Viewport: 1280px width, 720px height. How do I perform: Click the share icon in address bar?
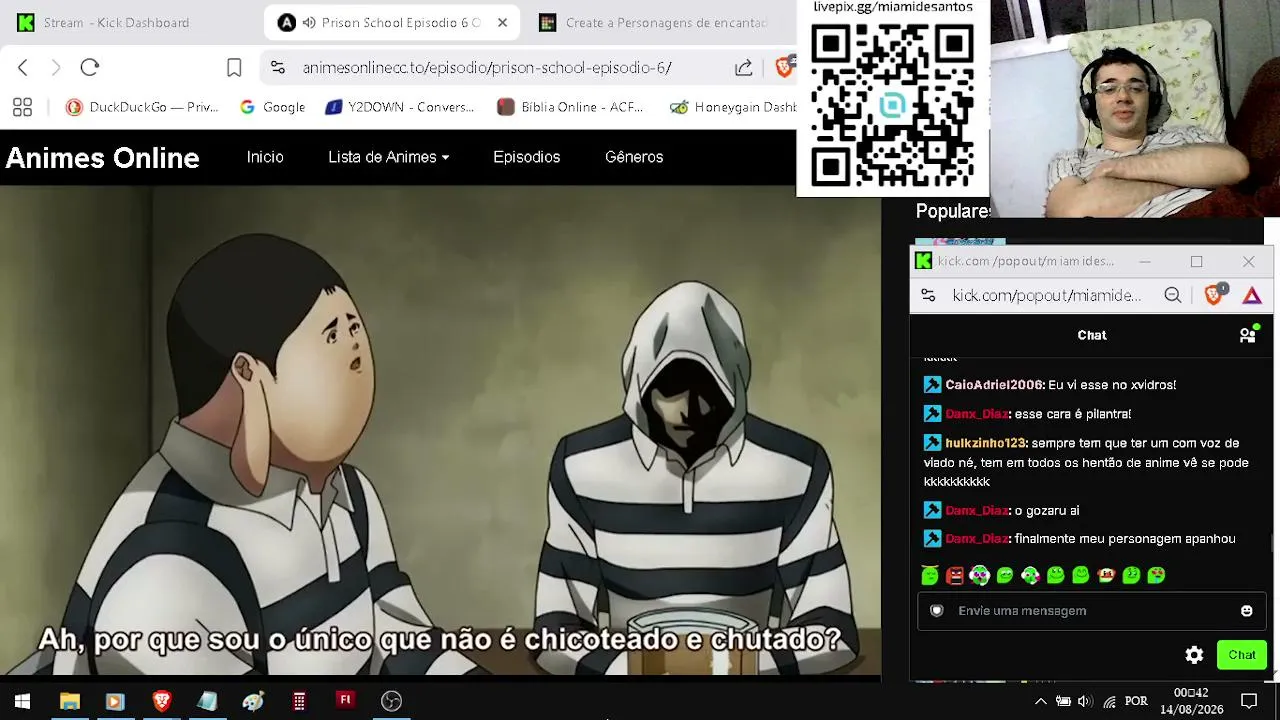click(x=744, y=67)
